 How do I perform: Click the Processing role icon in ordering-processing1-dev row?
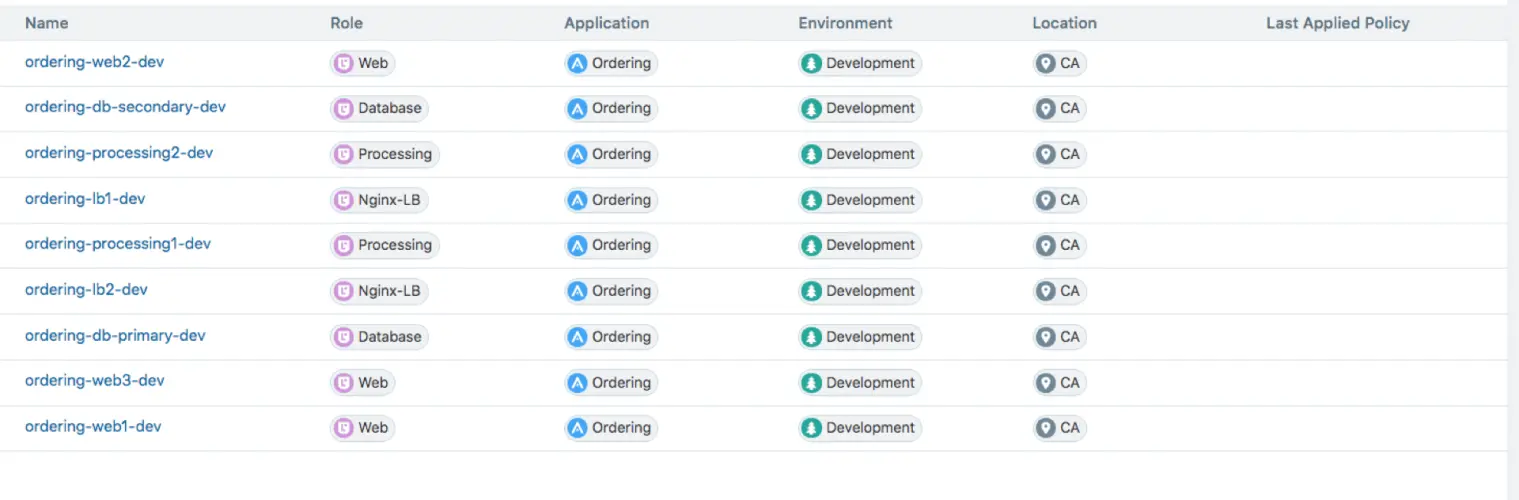point(344,246)
